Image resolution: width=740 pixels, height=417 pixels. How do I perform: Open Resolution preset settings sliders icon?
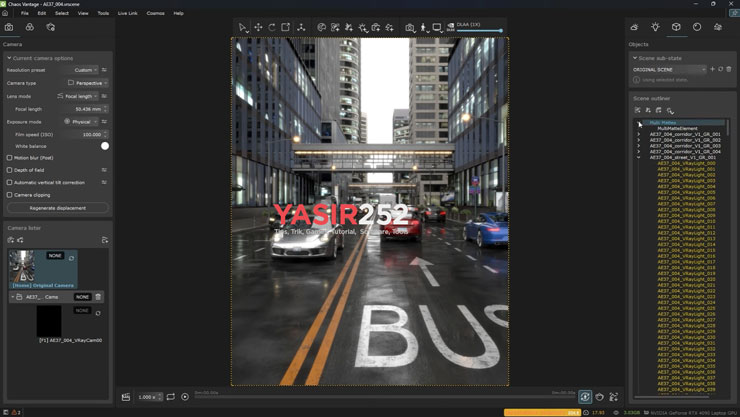click(104, 70)
